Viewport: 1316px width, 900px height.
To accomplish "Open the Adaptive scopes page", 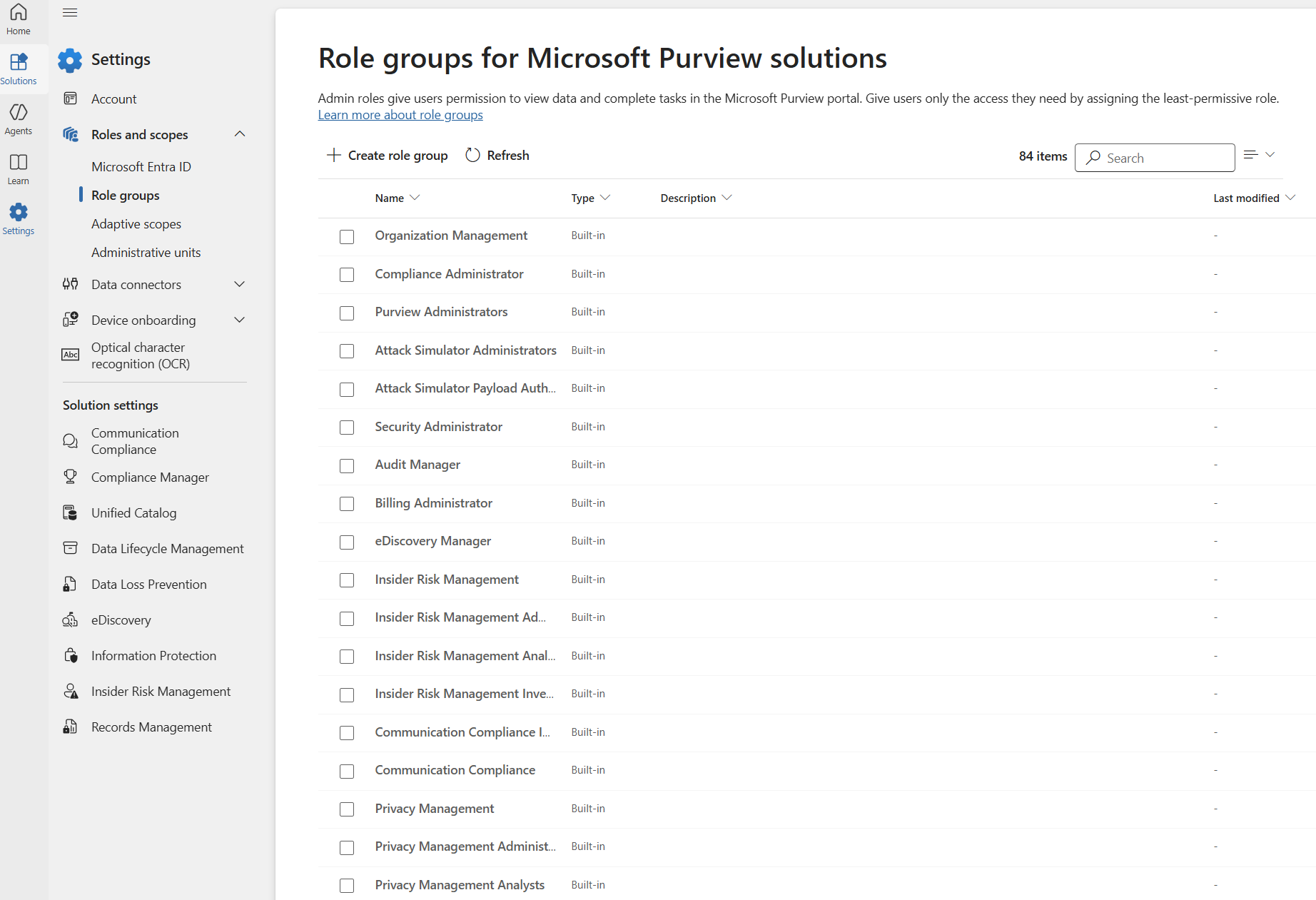I will coord(136,223).
